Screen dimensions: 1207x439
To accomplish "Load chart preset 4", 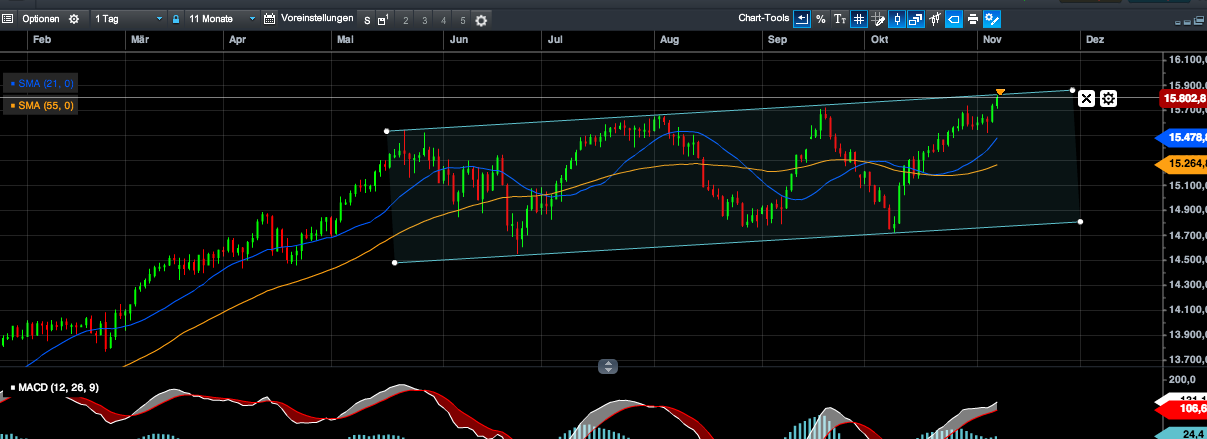I will coord(443,20).
